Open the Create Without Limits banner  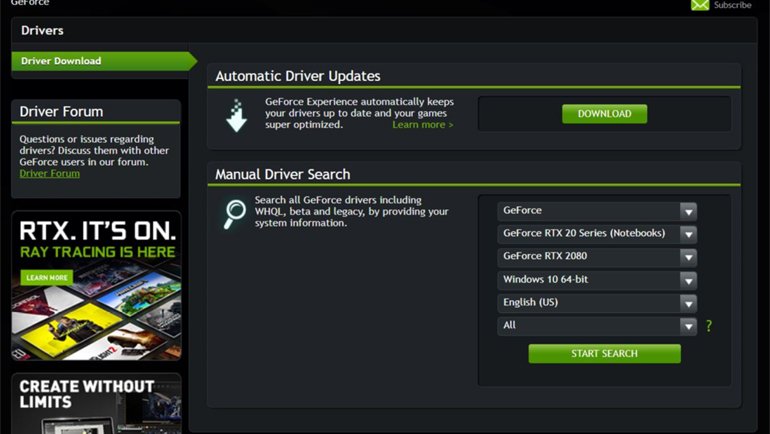point(96,403)
